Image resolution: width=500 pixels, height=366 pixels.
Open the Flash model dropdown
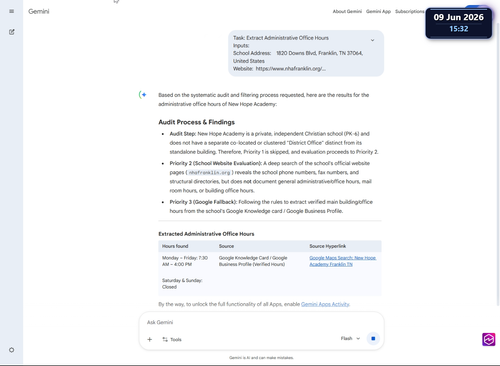(x=350, y=338)
